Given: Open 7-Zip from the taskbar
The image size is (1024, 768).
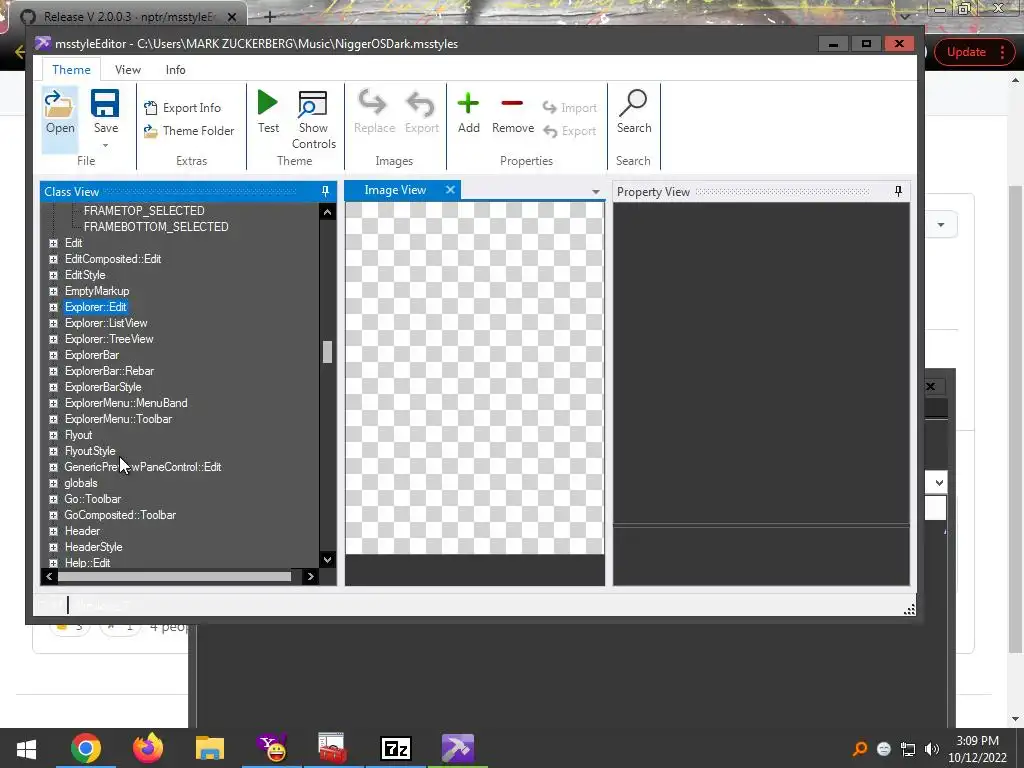Looking at the screenshot, I should (x=396, y=748).
